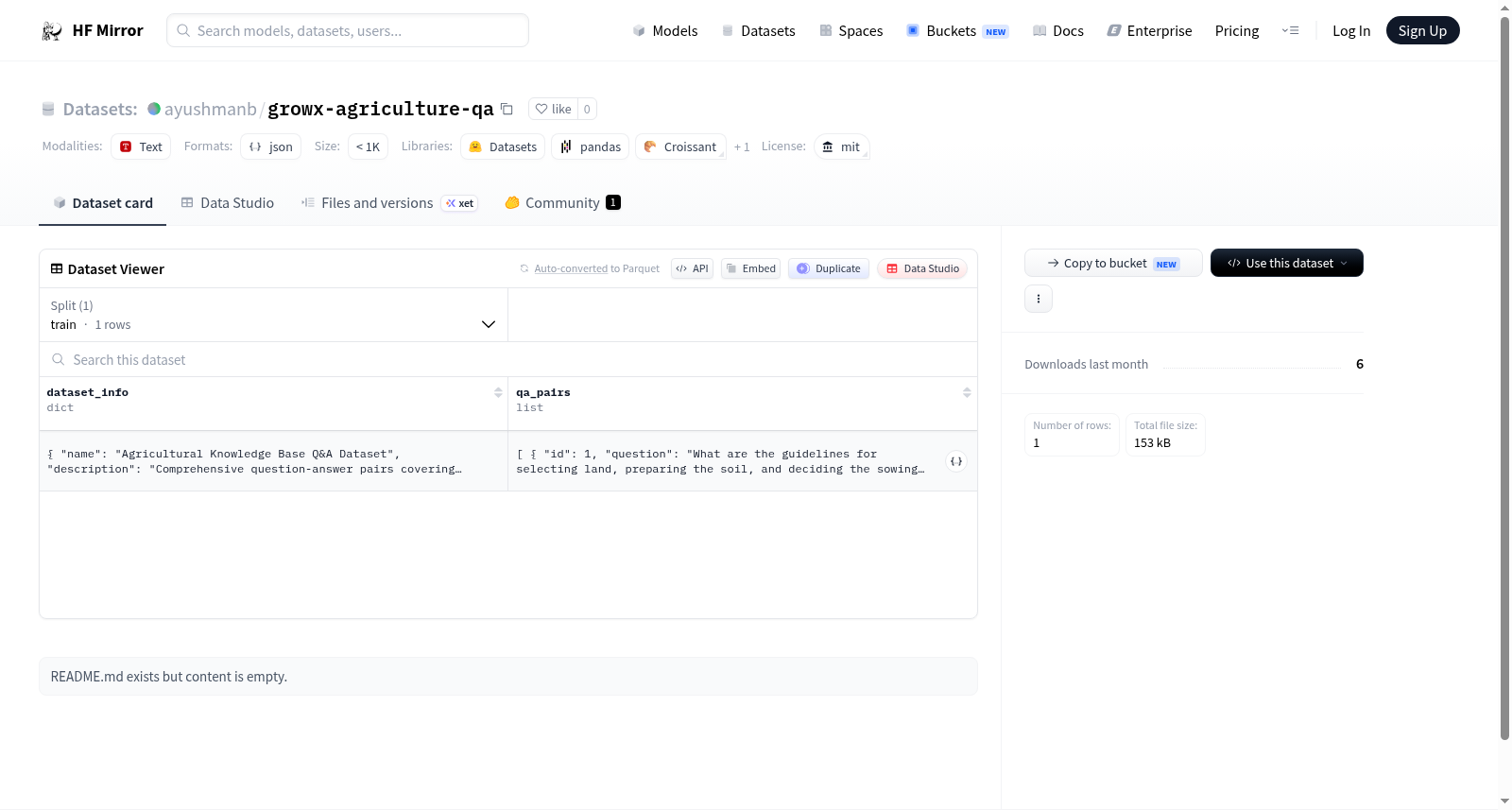Screen dimensions: 1512x810
Task: Expand the Use this dataset menu
Action: point(1286,263)
